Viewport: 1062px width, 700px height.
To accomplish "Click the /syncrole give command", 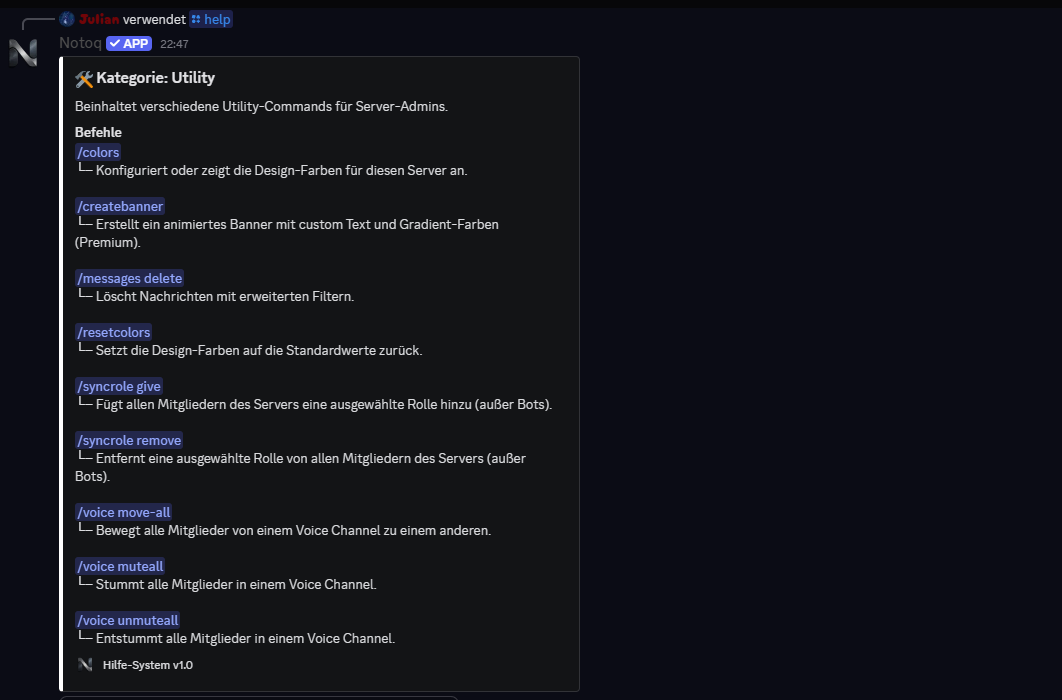I will 118,386.
